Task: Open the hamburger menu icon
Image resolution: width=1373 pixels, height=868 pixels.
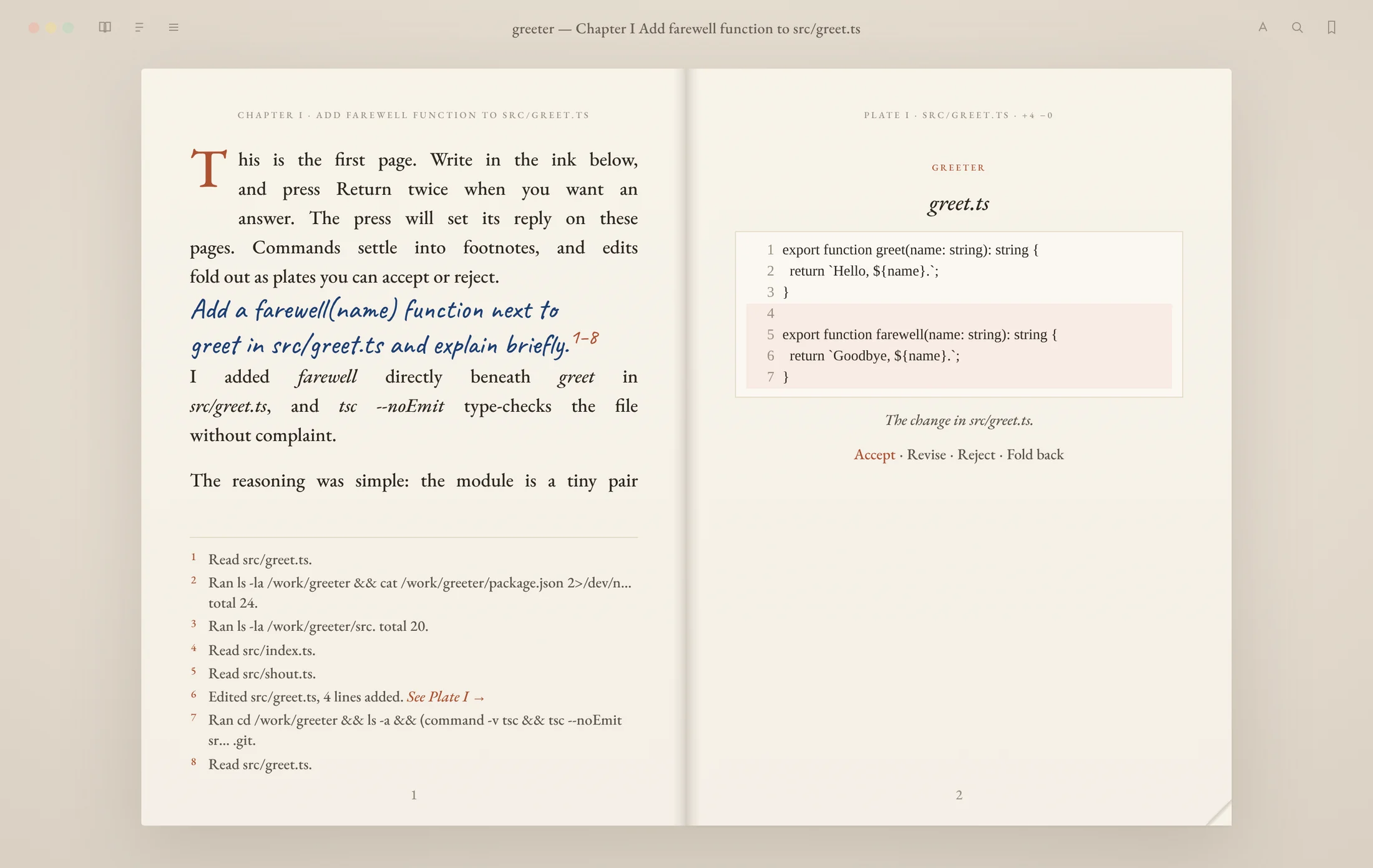Action: click(x=173, y=27)
